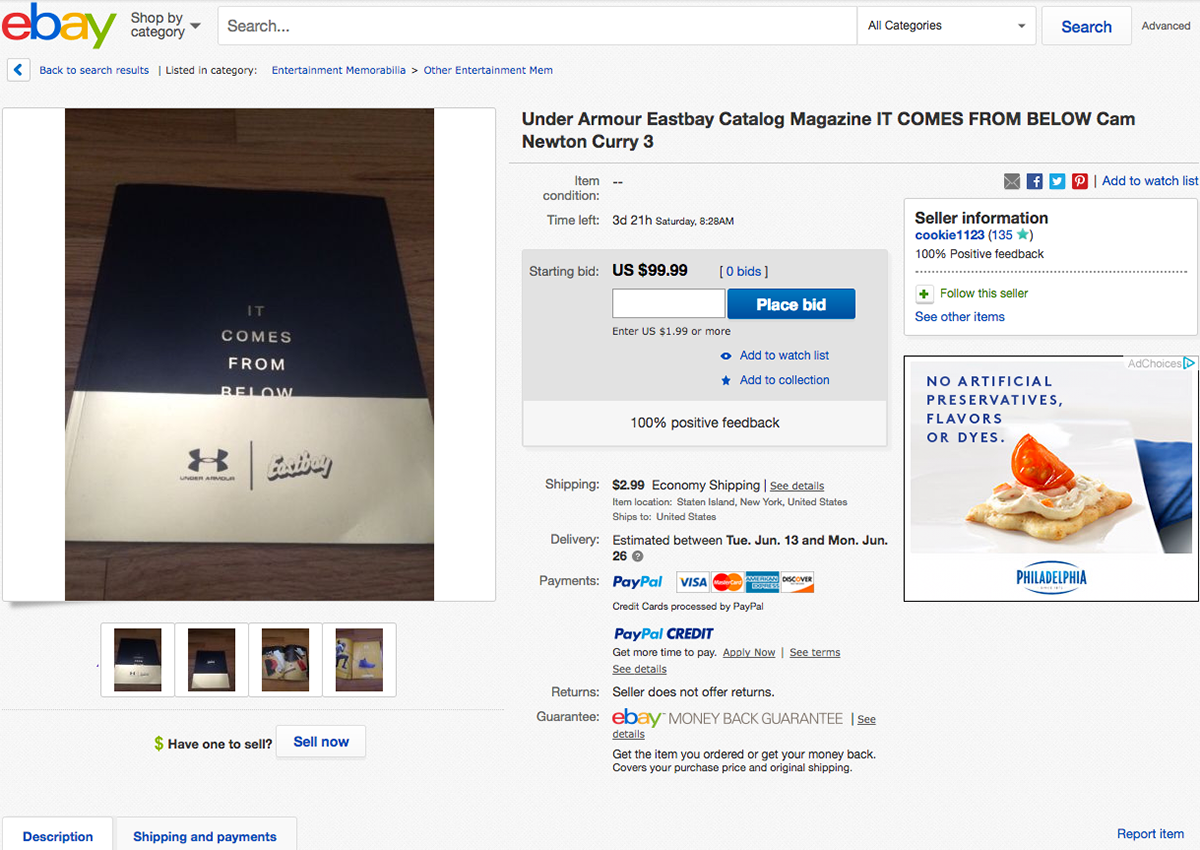Screen dimensions: 1200x850
Task: Select the fourth thumbnail photo
Action: pyautogui.click(x=359, y=660)
